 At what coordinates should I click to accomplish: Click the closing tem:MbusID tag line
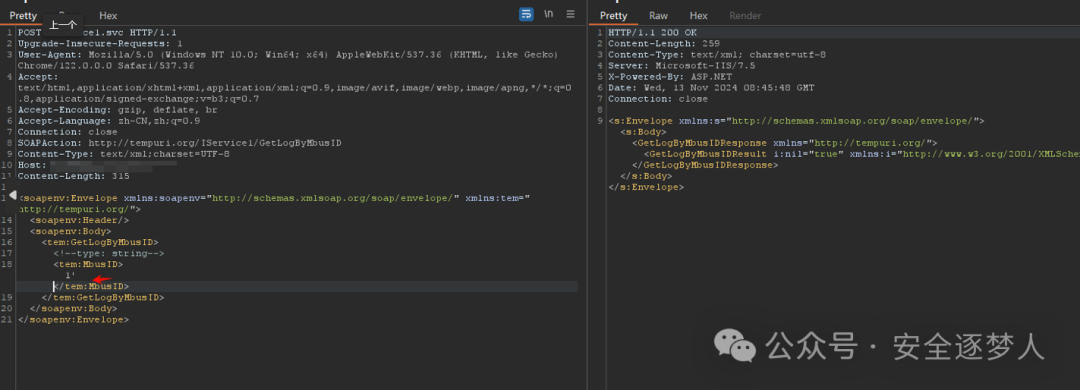pyautogui.click(x=91, y=286)
